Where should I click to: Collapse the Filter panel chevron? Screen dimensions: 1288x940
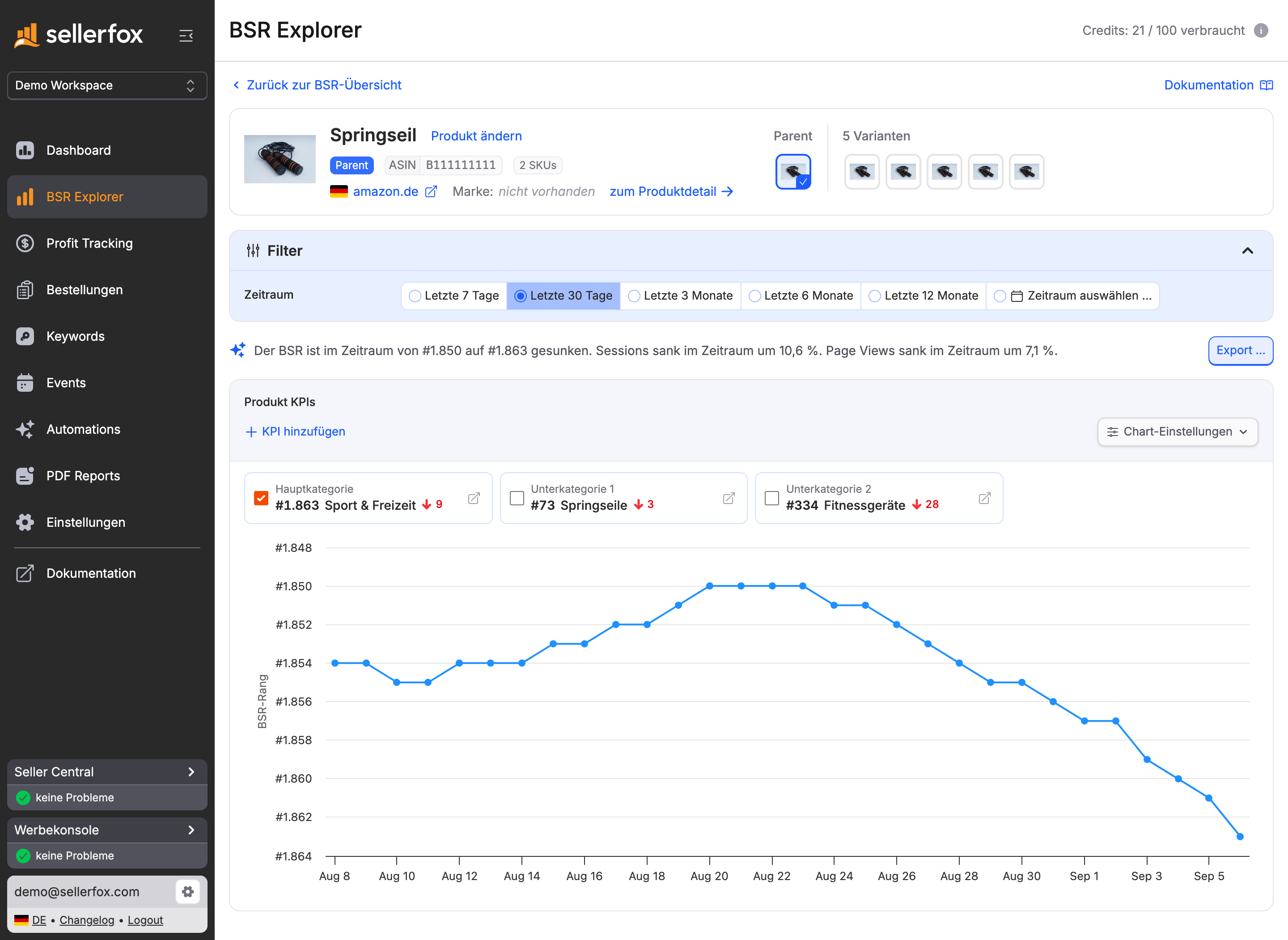[x=1248, y=251]
